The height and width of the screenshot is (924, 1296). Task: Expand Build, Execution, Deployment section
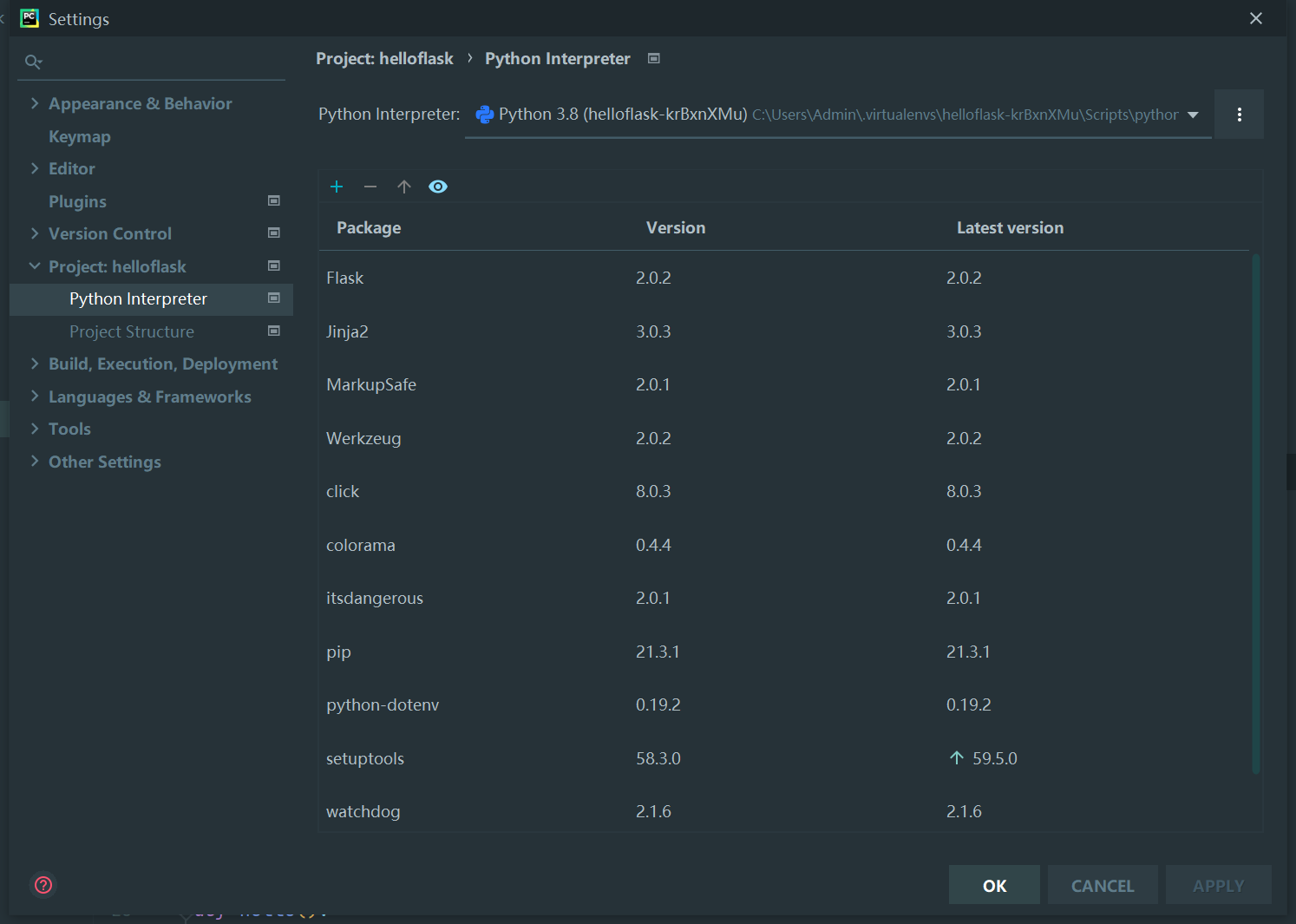[x=35, y=364]
